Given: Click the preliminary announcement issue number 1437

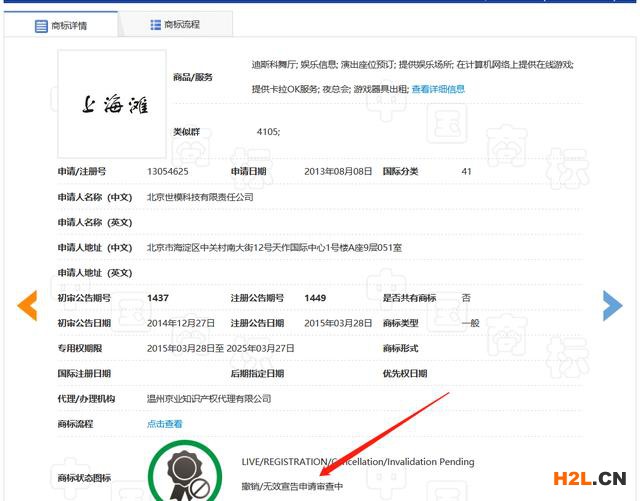Looking at the screenshot, I should (x=157, y=298).
